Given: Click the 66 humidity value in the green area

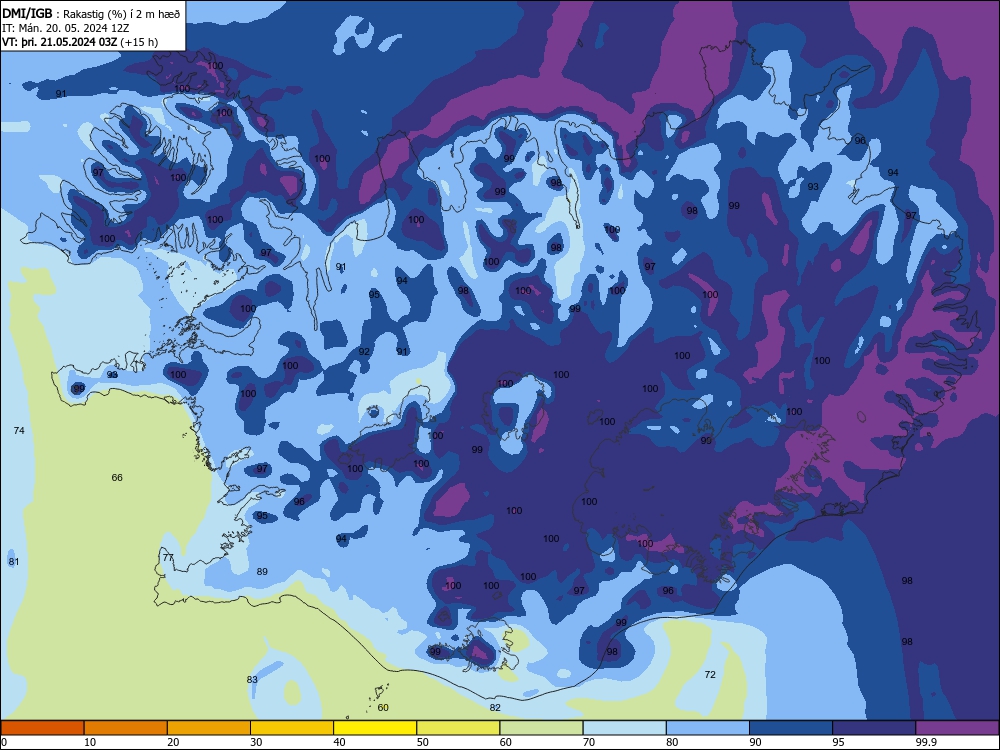Looking at the screenshot, I should pos(117,477).
